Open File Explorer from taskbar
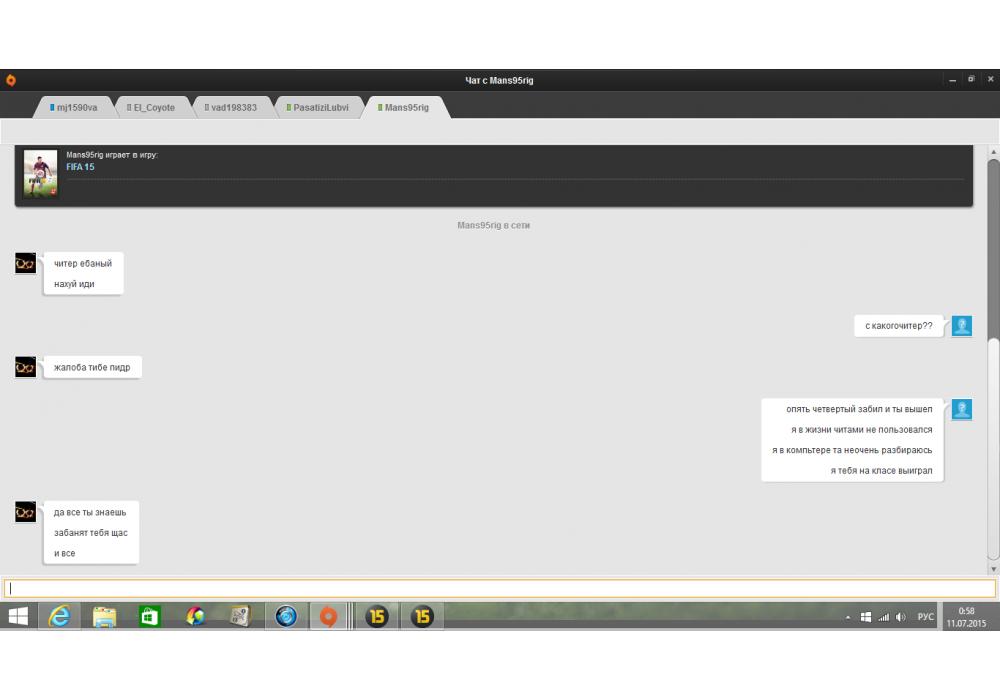Image resolution: width=1000 pixels, height=700 pixels. pos(105,616)
